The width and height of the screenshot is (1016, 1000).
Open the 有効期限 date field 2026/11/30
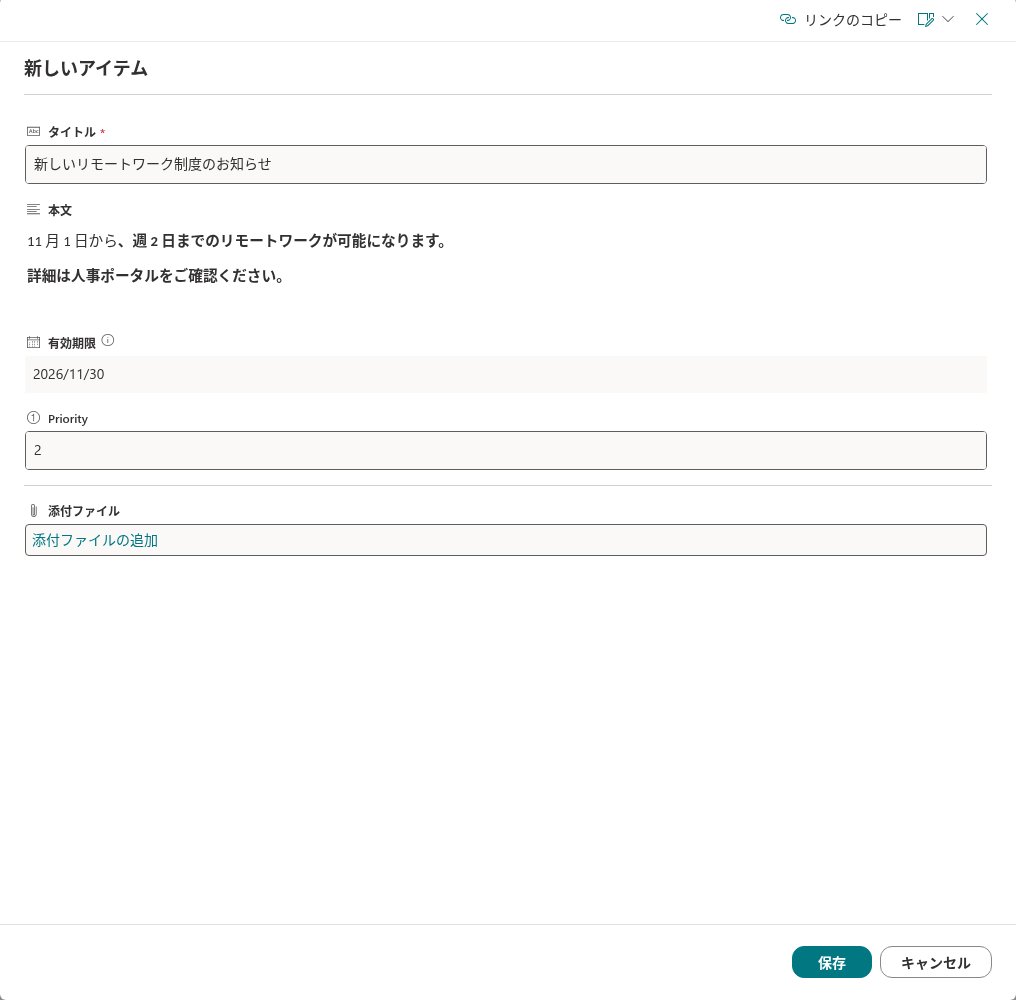click(505, 375)
